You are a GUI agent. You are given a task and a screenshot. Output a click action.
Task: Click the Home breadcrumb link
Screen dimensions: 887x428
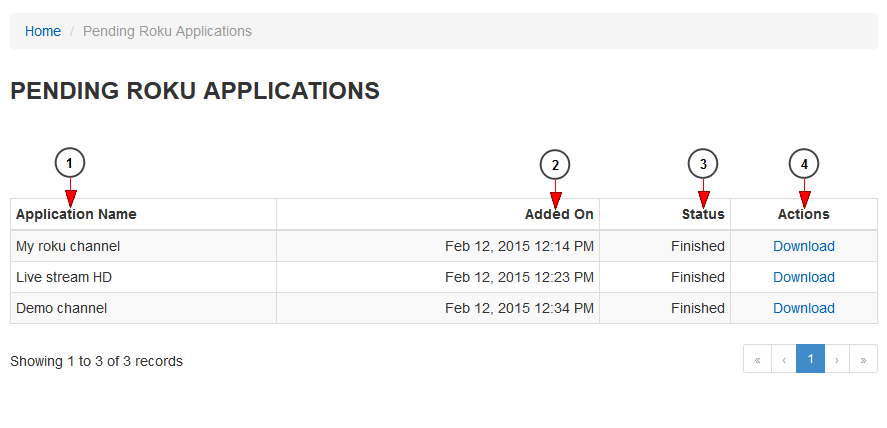[x=43, y=31]
